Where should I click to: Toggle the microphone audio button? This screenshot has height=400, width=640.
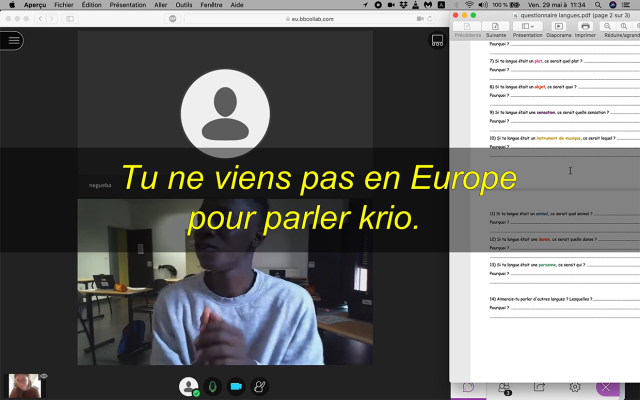point(212,386)
